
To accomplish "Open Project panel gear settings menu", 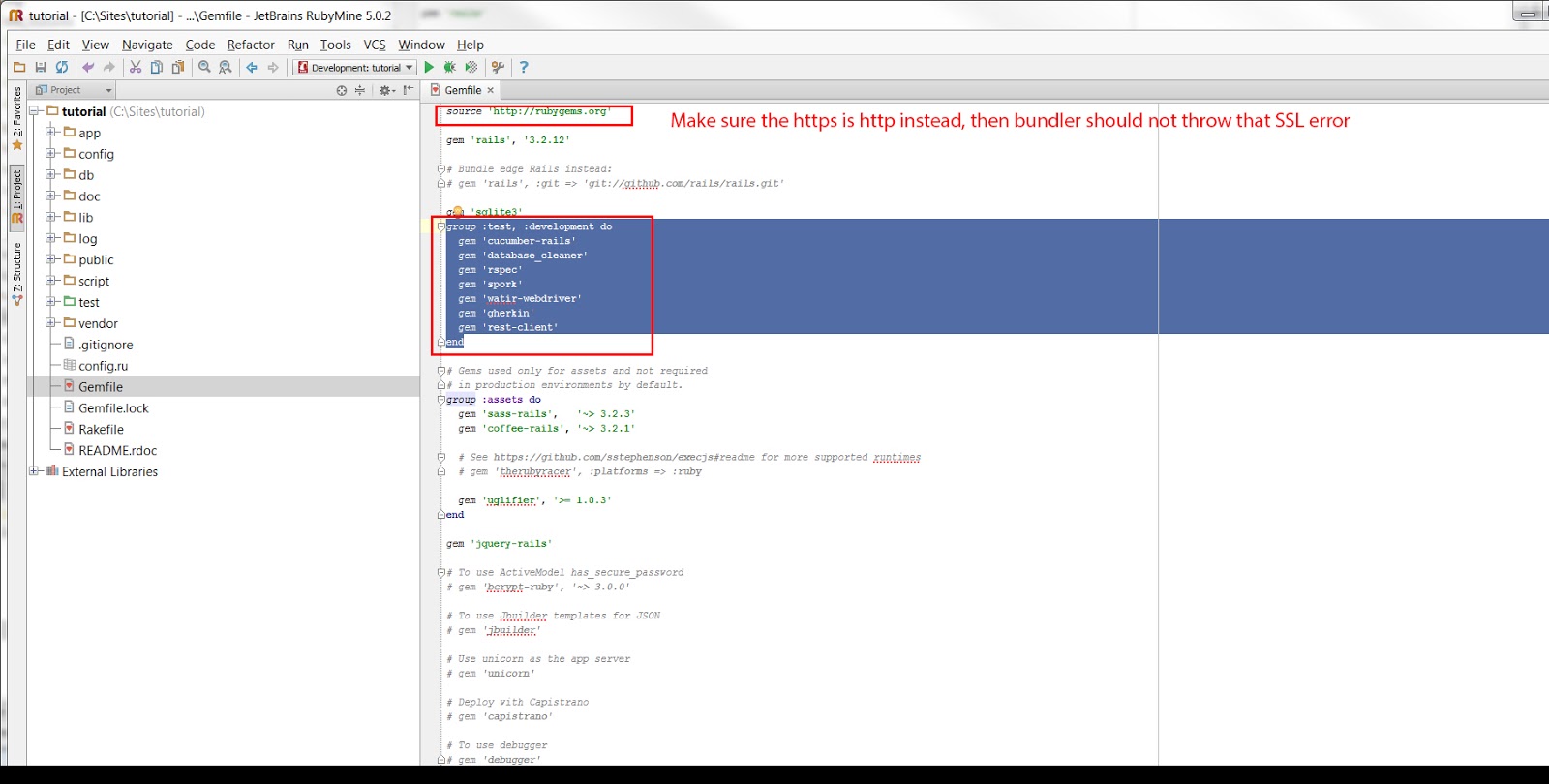I will tap(386, 90).
